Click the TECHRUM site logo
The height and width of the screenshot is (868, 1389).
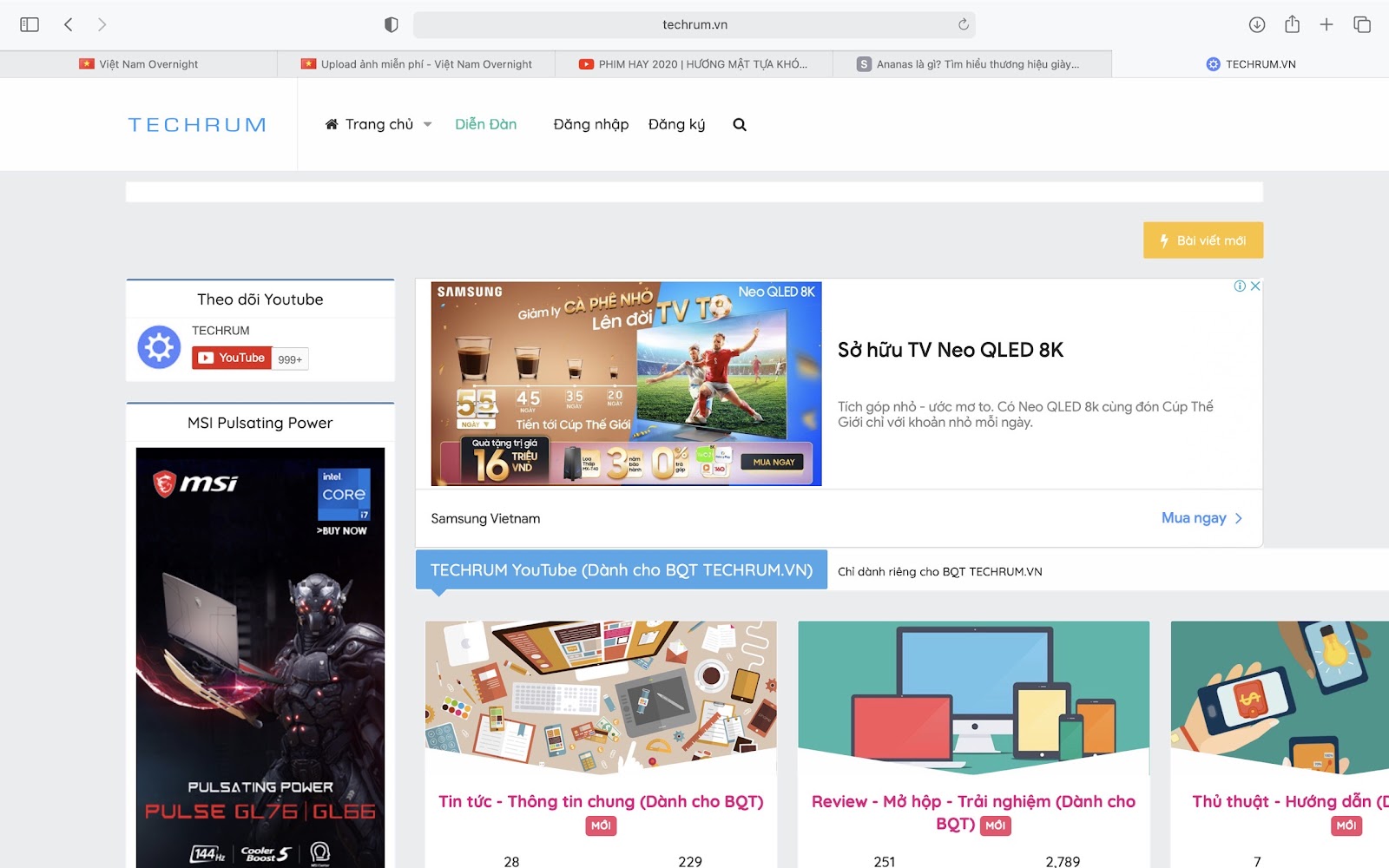pyautogui.click(x=197, y=125)
